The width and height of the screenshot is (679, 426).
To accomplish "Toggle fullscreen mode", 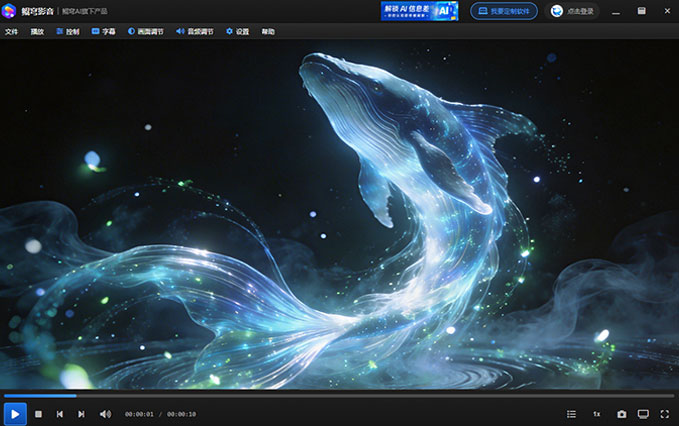I will (665, 414).
